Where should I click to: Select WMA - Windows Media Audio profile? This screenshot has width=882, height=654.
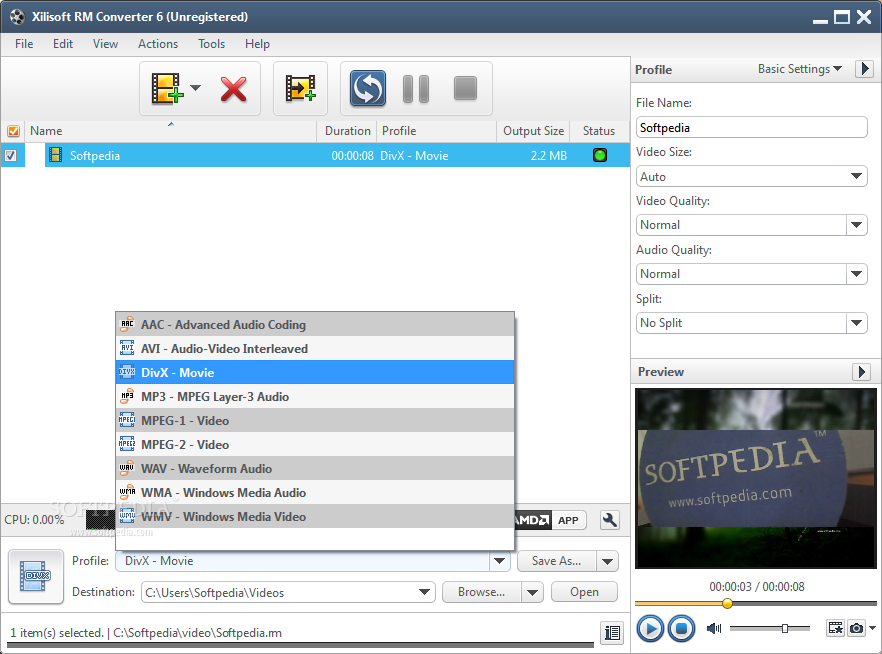[315, 493]
